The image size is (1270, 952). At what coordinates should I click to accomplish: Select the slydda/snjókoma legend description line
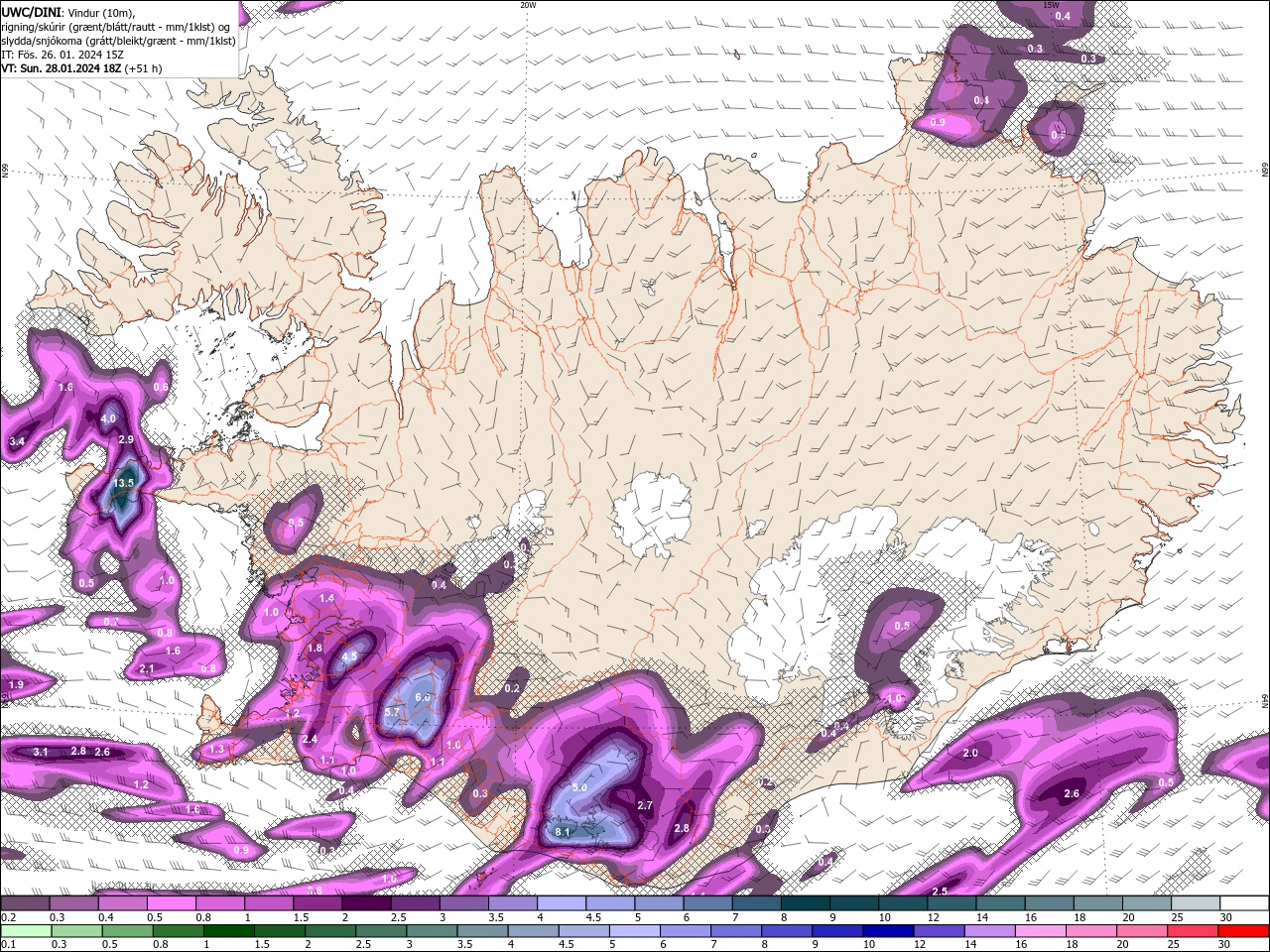click(118, 41)
